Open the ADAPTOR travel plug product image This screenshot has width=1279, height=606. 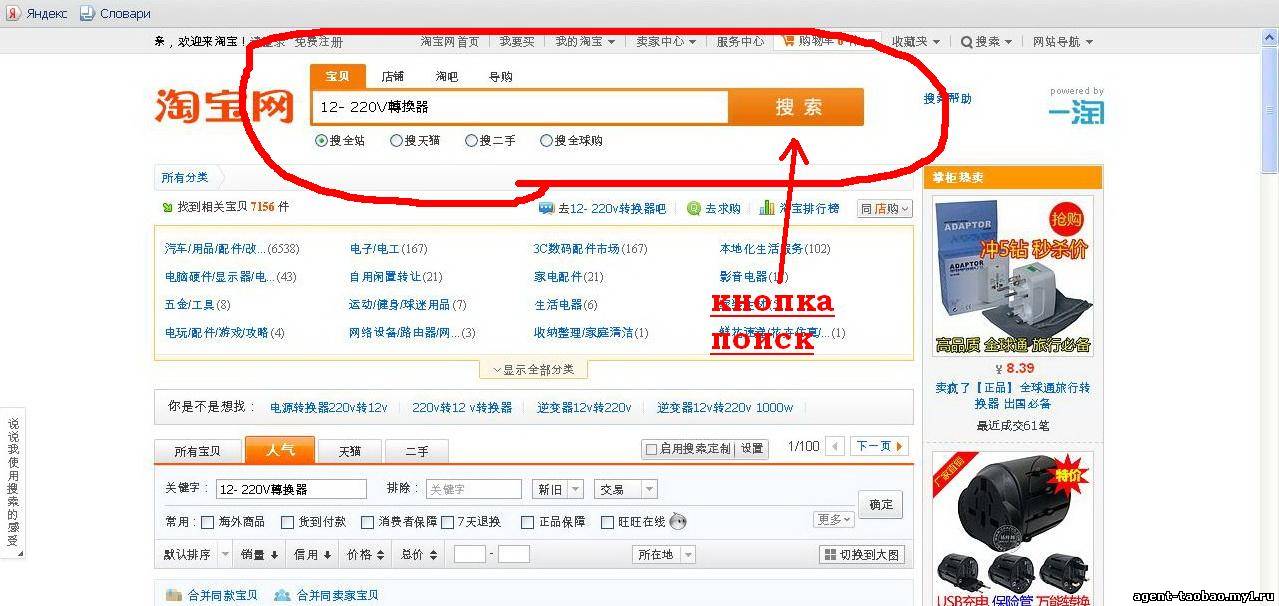click(x=1013, y=276)
